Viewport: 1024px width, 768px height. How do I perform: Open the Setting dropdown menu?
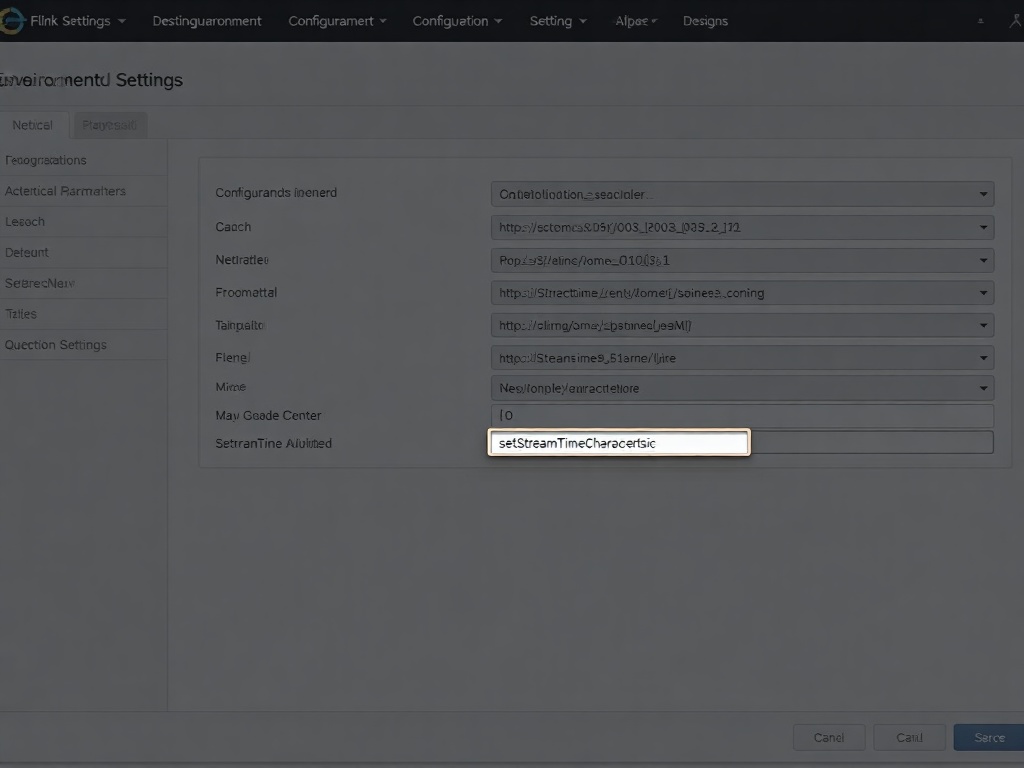pos(558,21)
